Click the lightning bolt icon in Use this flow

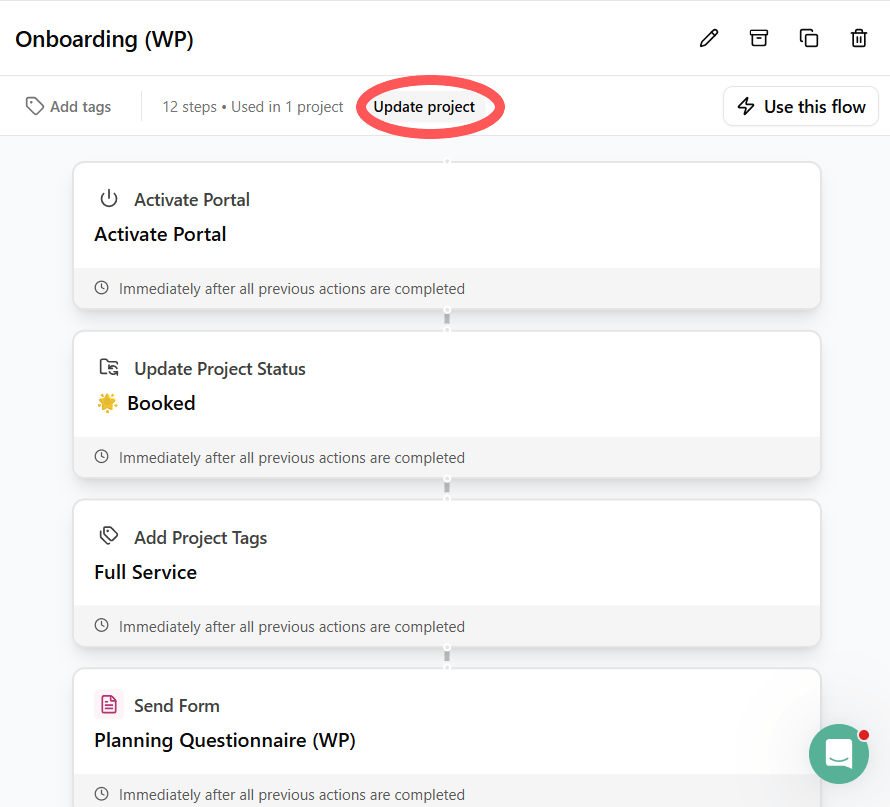pyautogui.click(x=746, y=106)
